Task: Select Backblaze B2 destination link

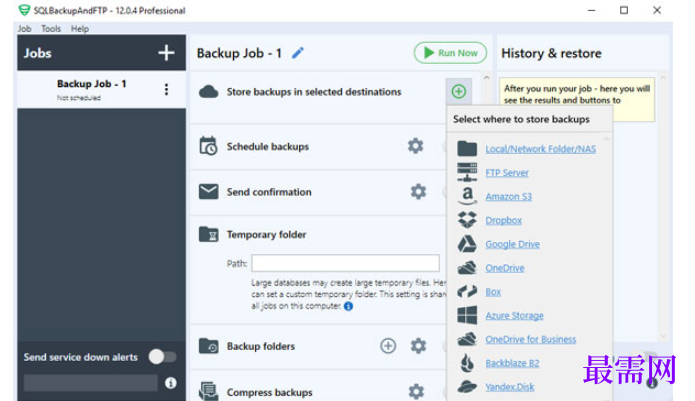Action: click(x=512, y=363)
